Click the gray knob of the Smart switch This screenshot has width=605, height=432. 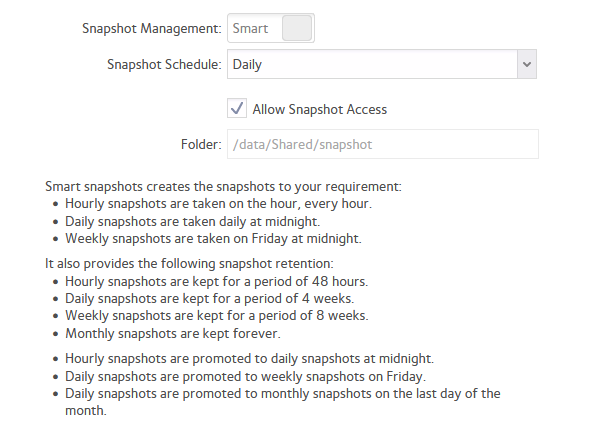pyautogui.click(x=297, y=28)
